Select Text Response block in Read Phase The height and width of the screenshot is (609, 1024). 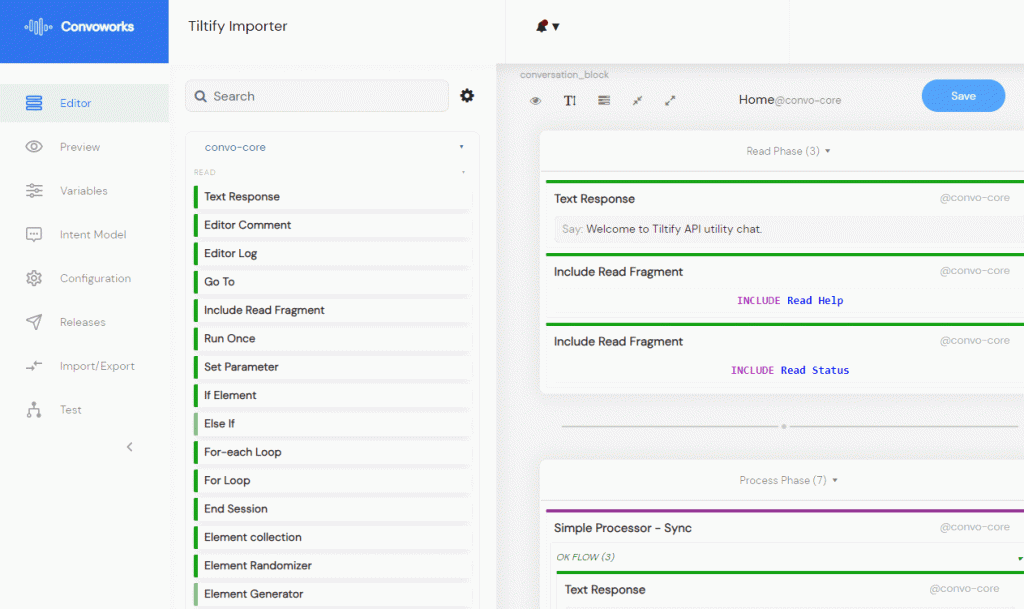click(594, 199)
